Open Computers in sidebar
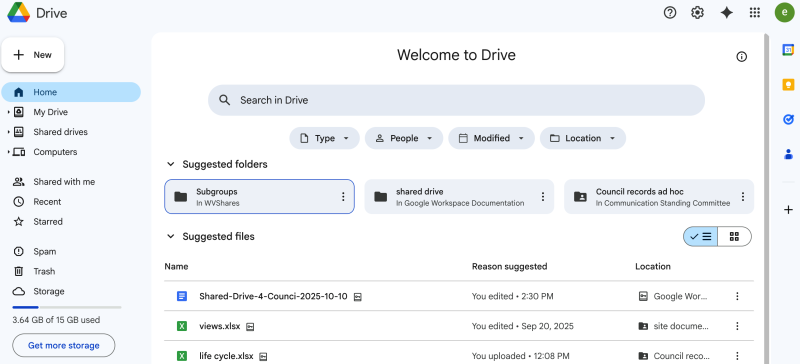The height and width of the screenshot is (364, 800). (55, 152)
